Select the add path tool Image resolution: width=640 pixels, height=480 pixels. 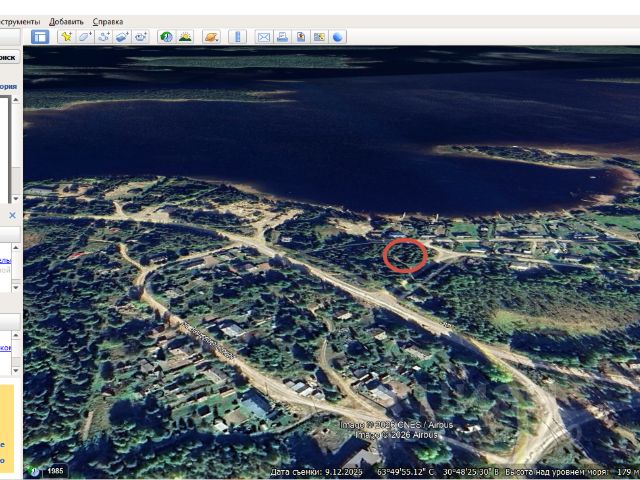(x=104, y=37)
